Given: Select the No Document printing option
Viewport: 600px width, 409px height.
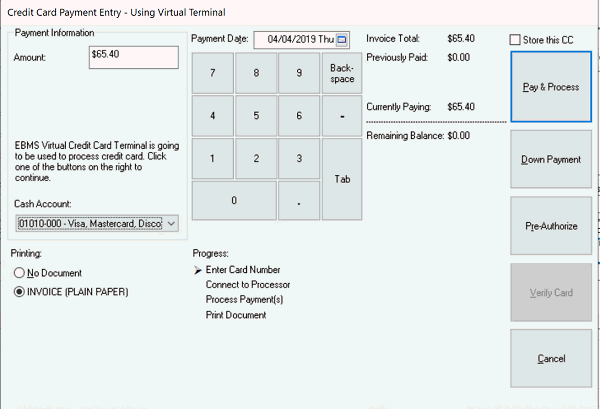Looking at the screenshot, I should tap(19, 273).
